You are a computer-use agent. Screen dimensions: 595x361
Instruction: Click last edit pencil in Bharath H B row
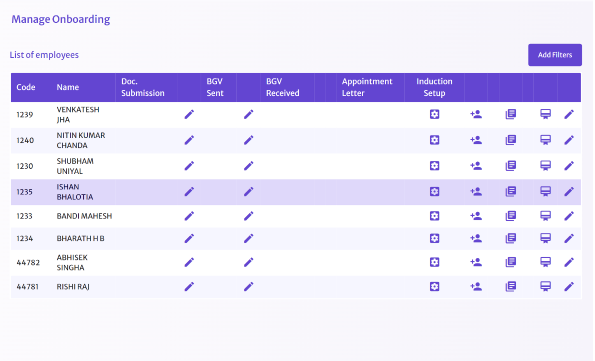click(x=569, y=238)
